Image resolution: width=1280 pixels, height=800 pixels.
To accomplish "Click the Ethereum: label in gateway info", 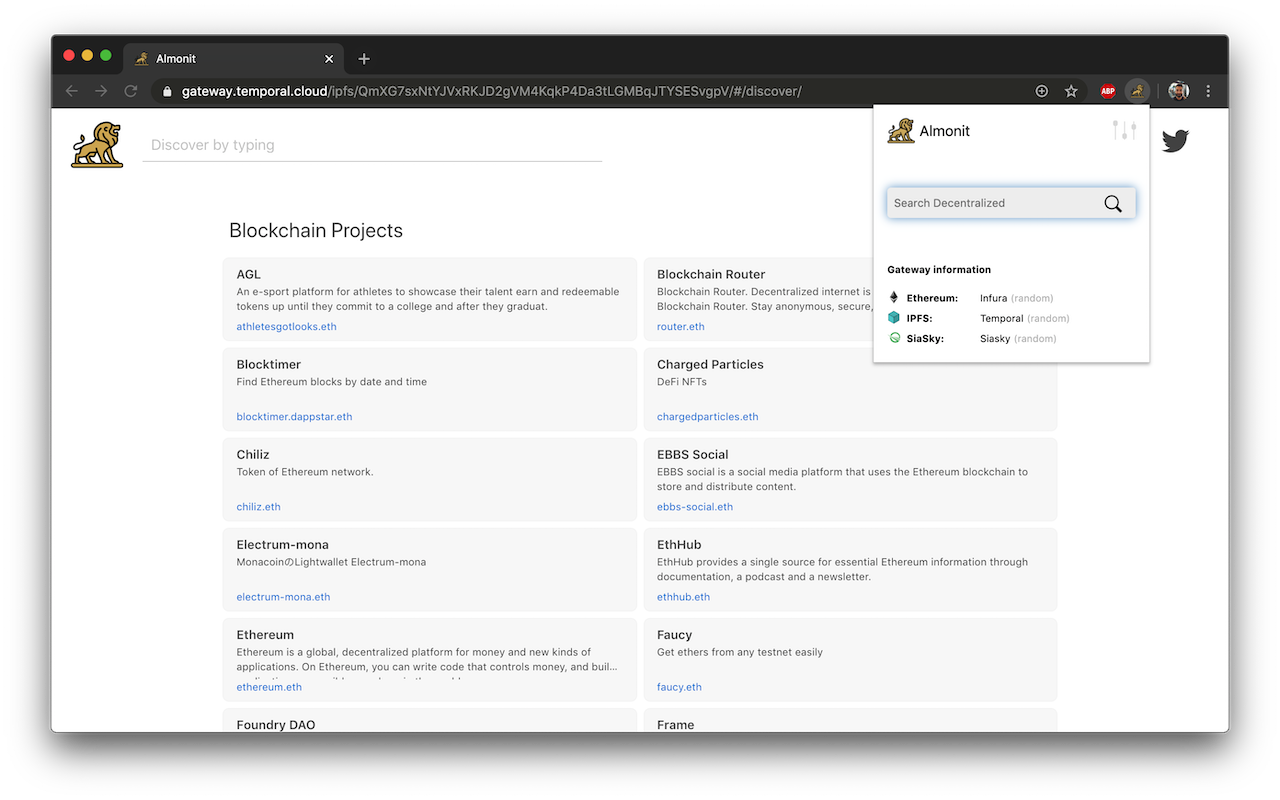I will [932, 298].
